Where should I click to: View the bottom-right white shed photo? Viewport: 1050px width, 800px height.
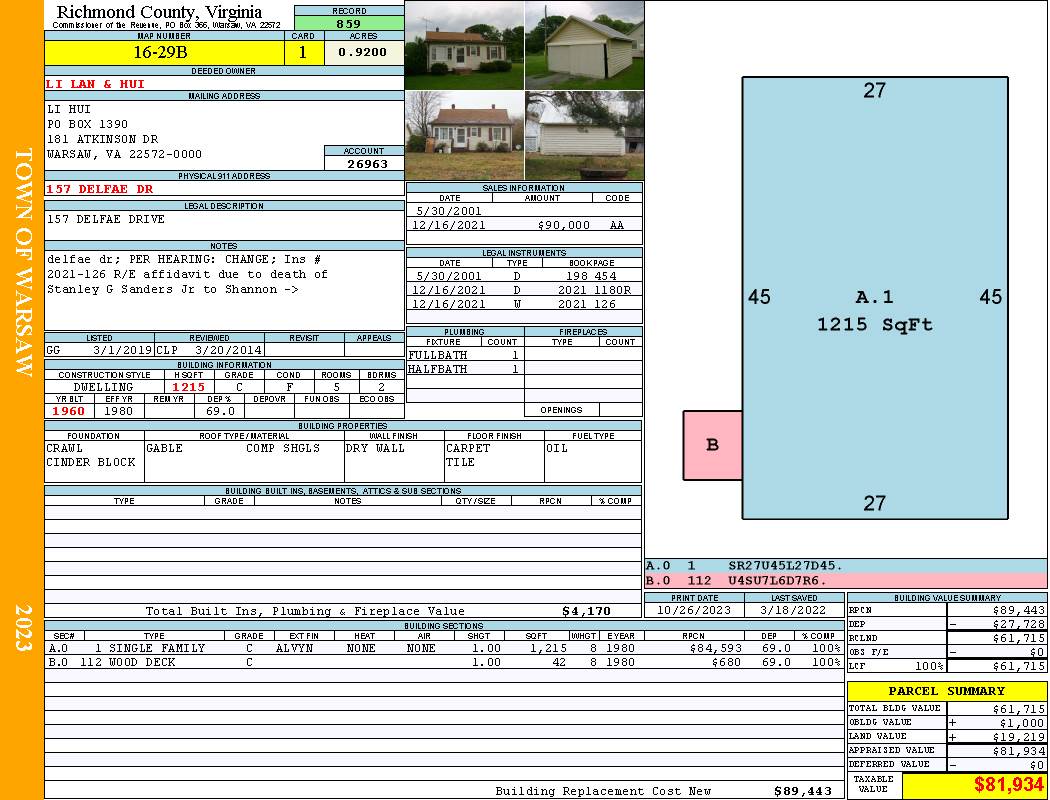584,135
